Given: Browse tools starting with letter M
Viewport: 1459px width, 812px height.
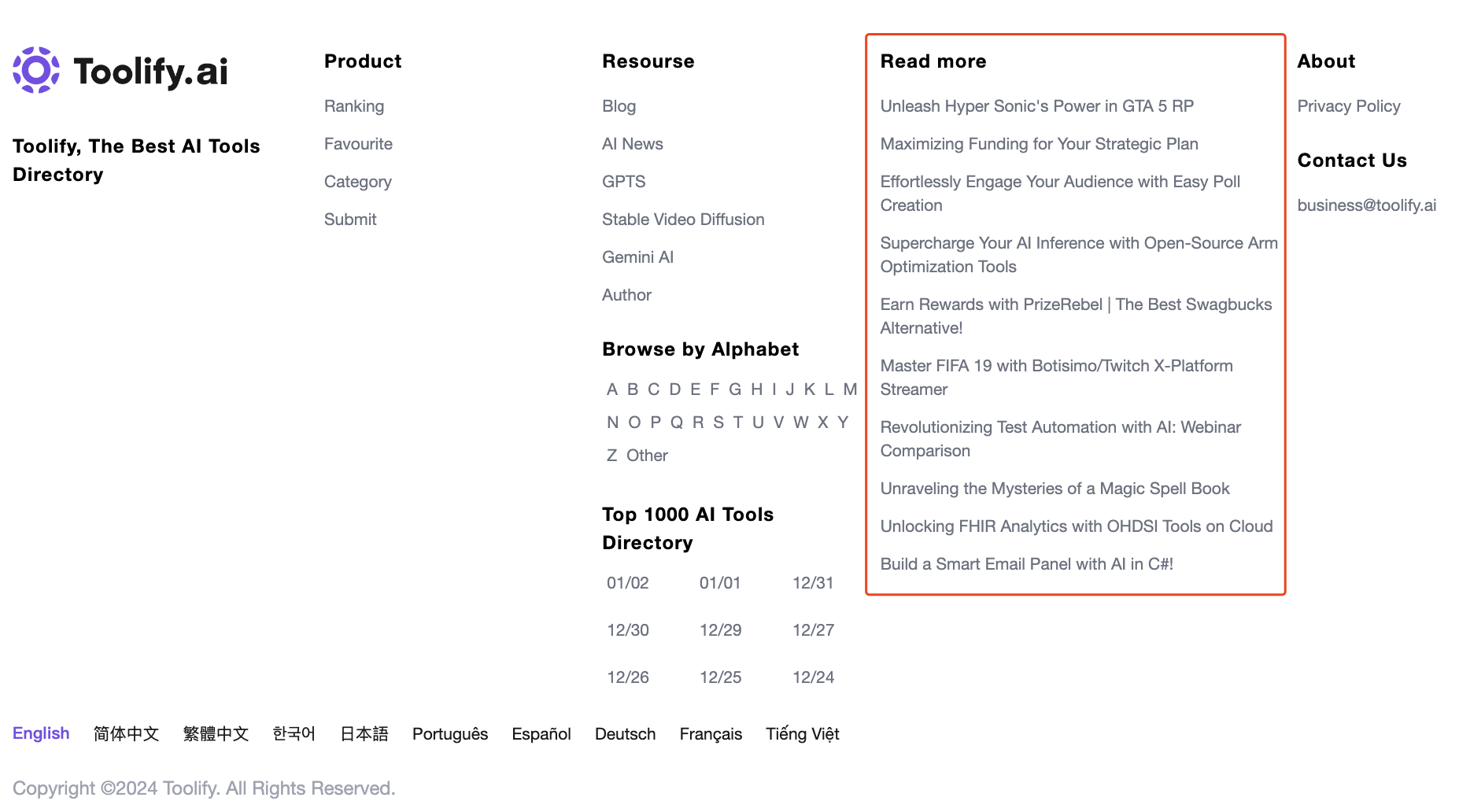Looking at the screenshot, I should (x=850, y=389).
